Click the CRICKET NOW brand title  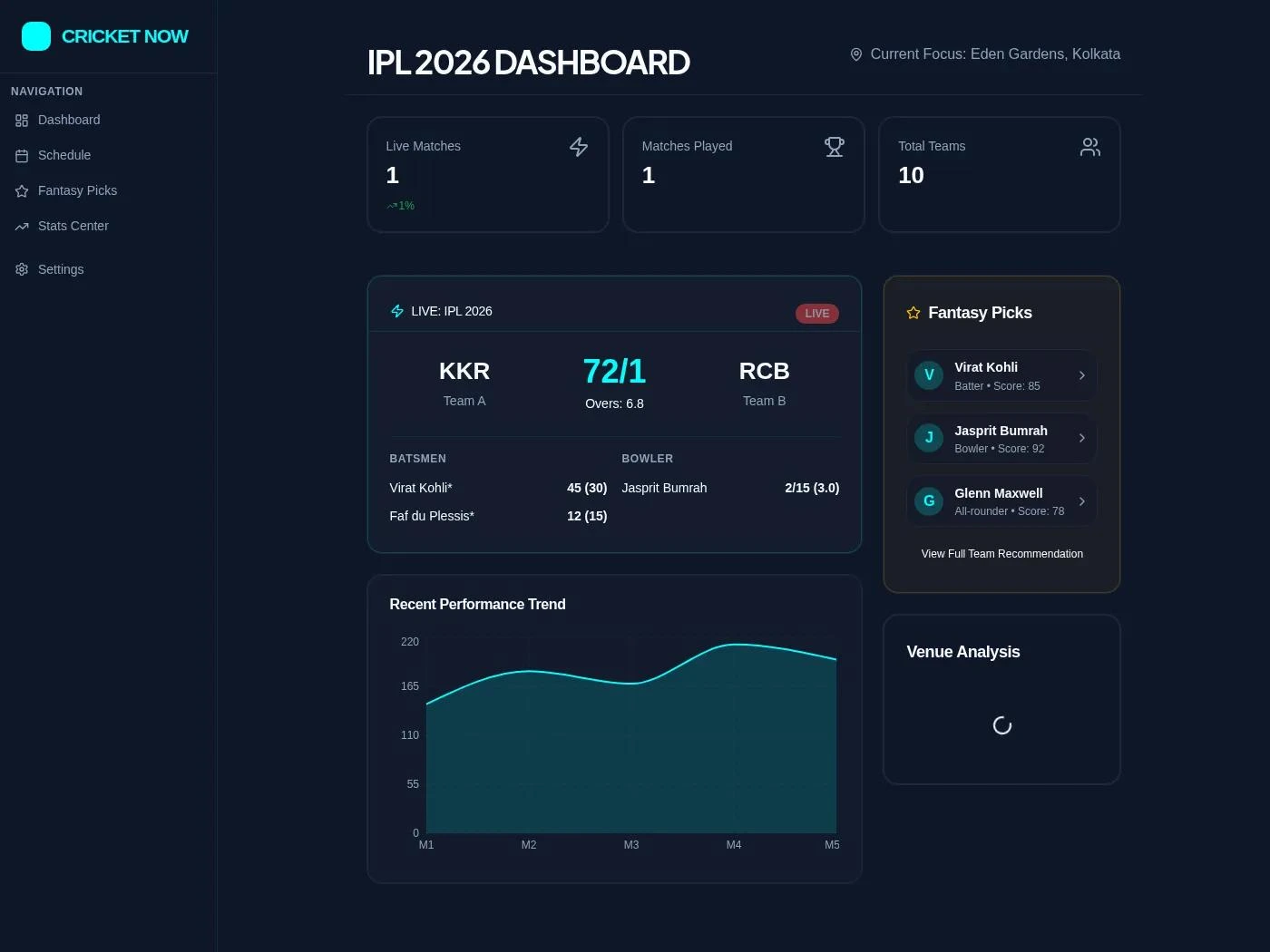(124, 36)
